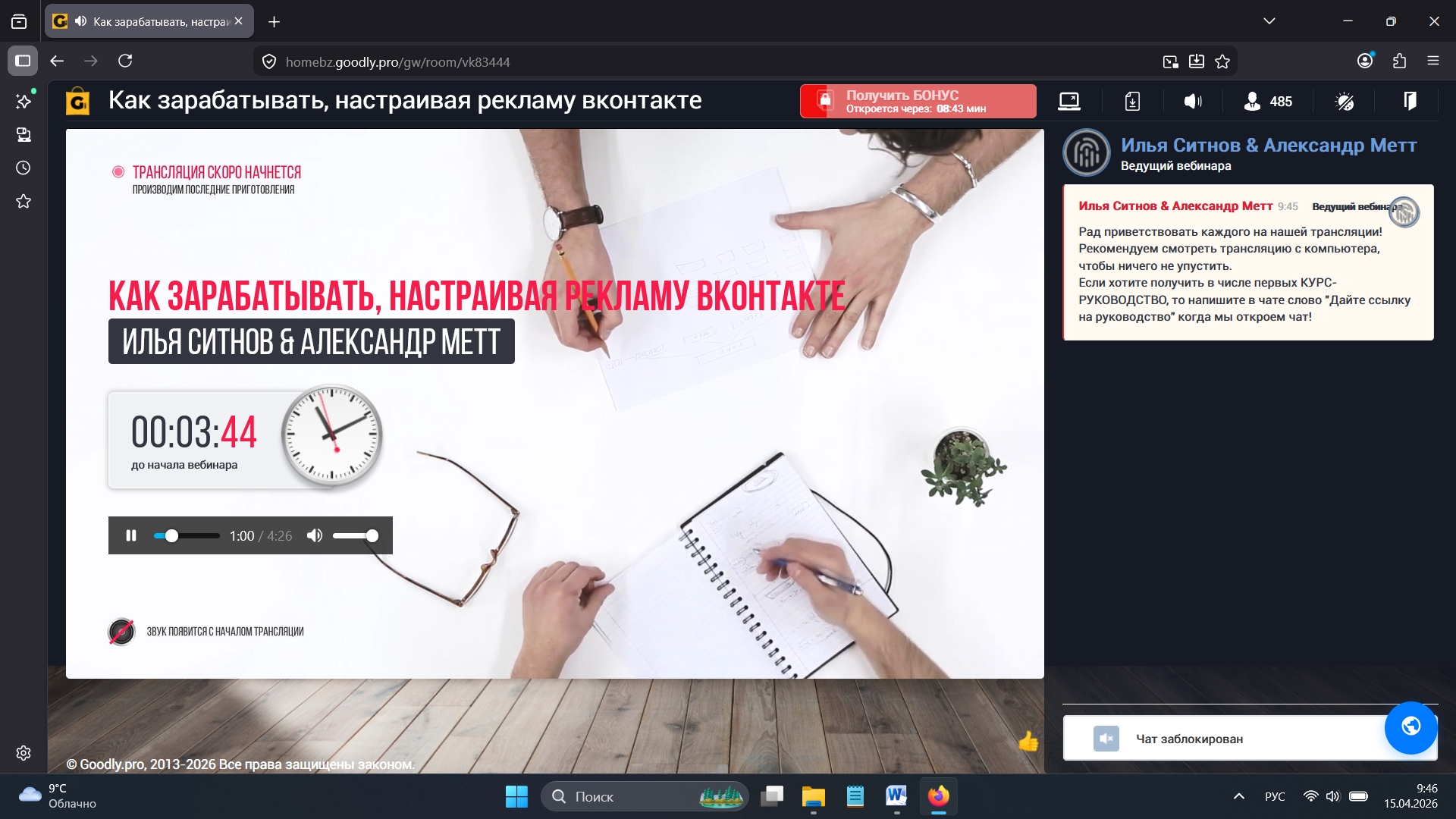Open the Goodly logo in the header
Screen dimensions: 1456x819
(x=79, y=101)
